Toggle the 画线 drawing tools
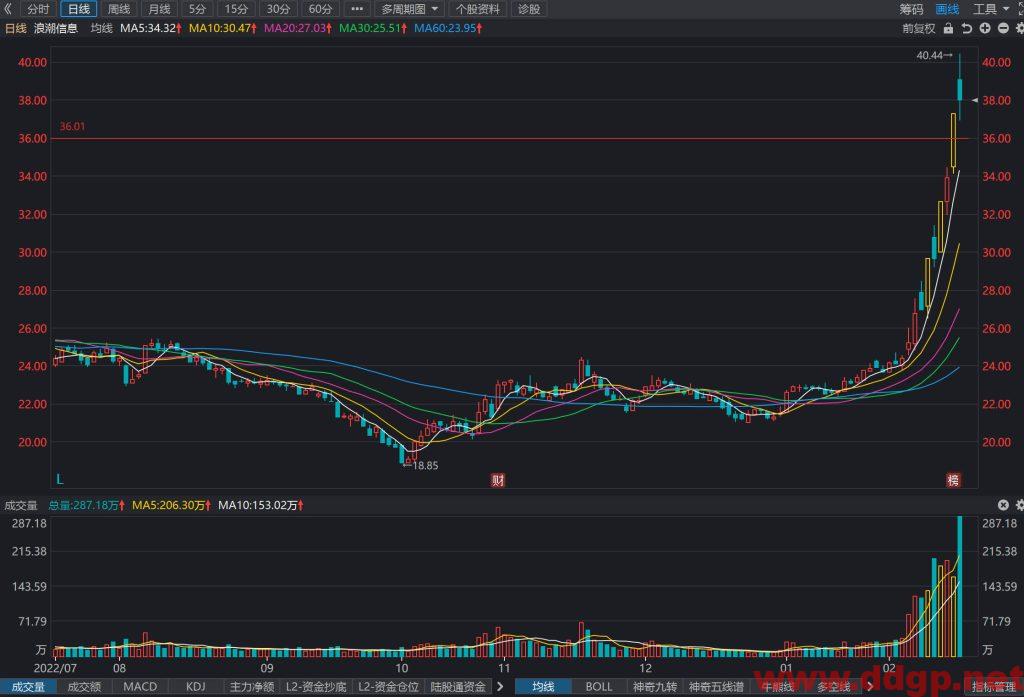 tap(947, 9)
